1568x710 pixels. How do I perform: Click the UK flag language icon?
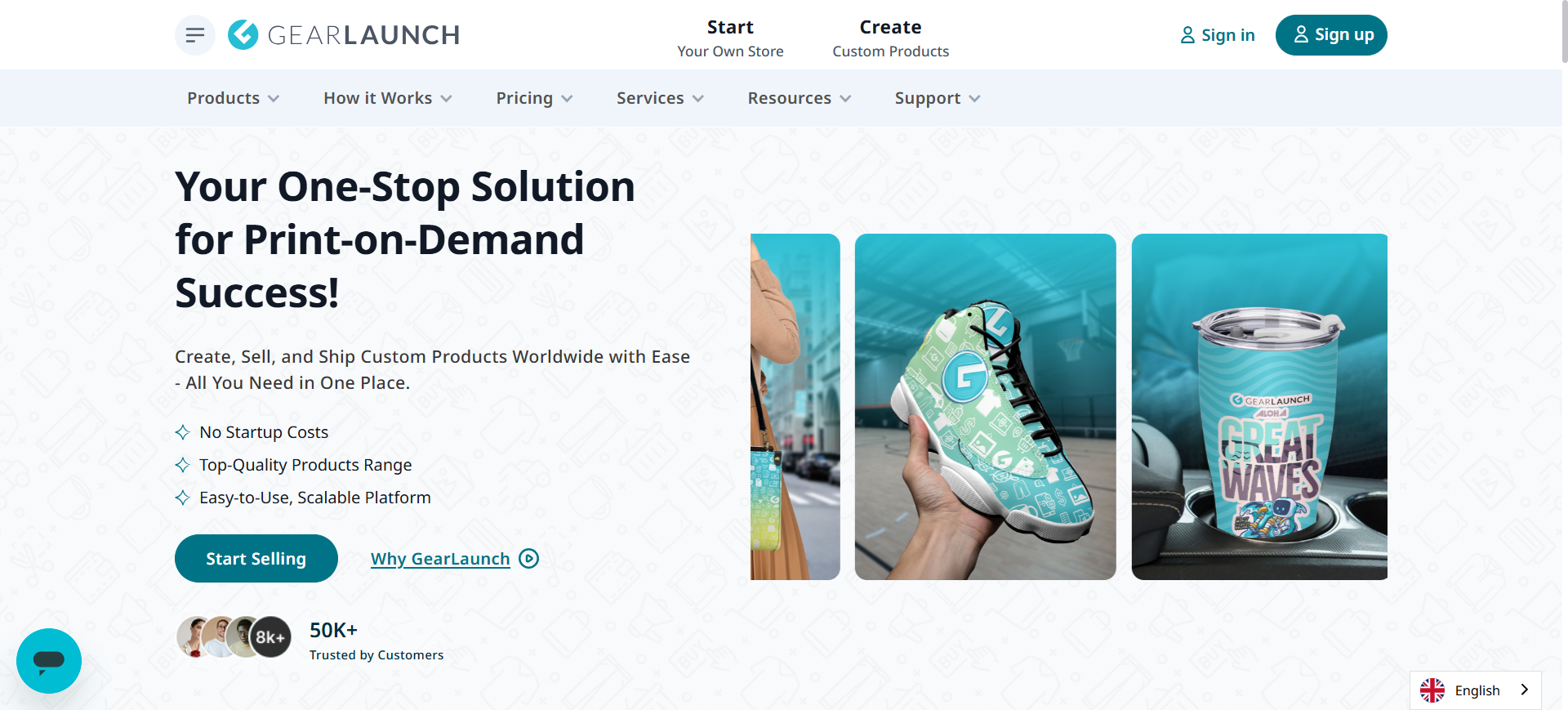point(1432,690)
